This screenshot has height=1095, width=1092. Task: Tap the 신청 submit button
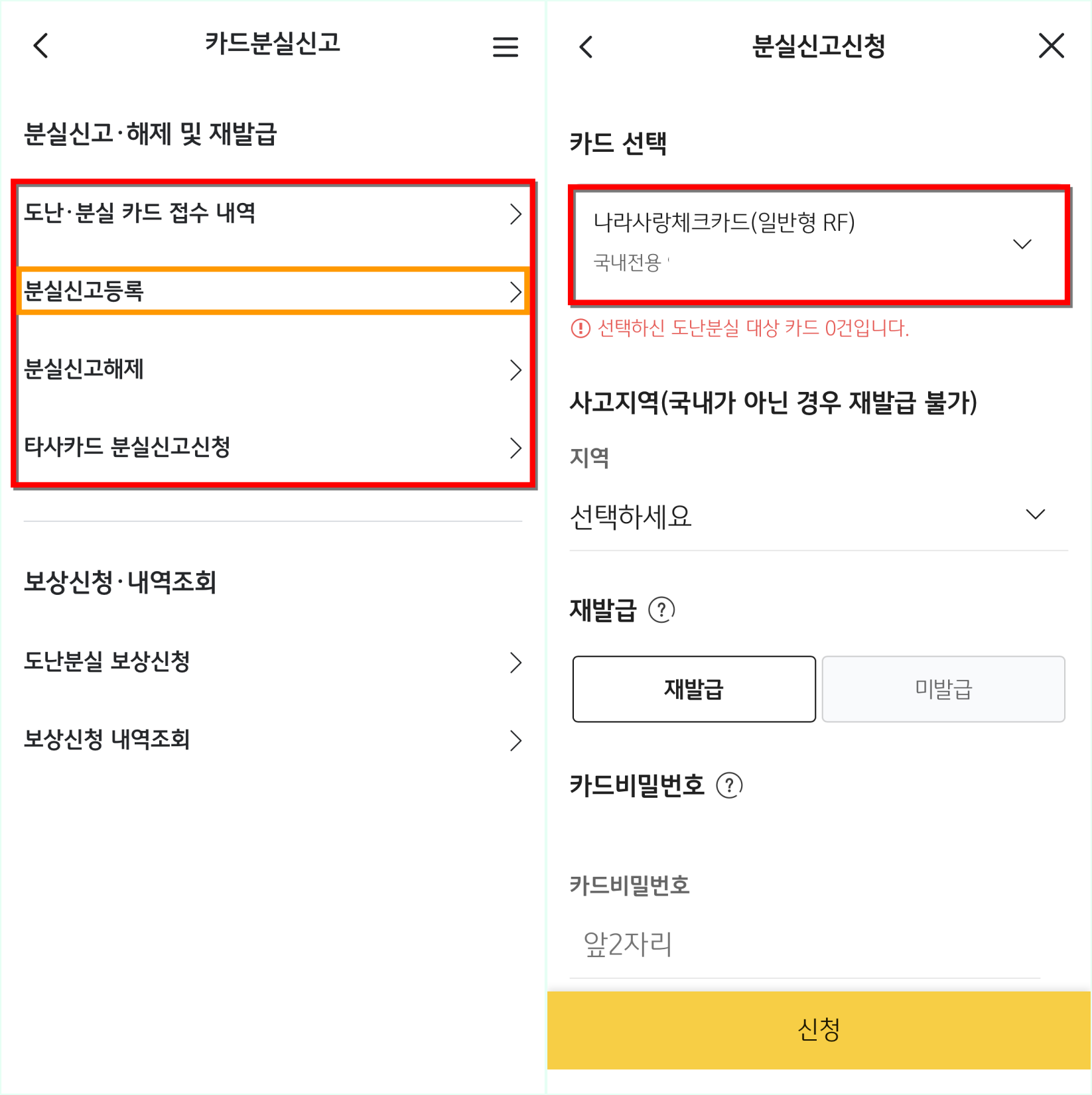(818, 1029)
